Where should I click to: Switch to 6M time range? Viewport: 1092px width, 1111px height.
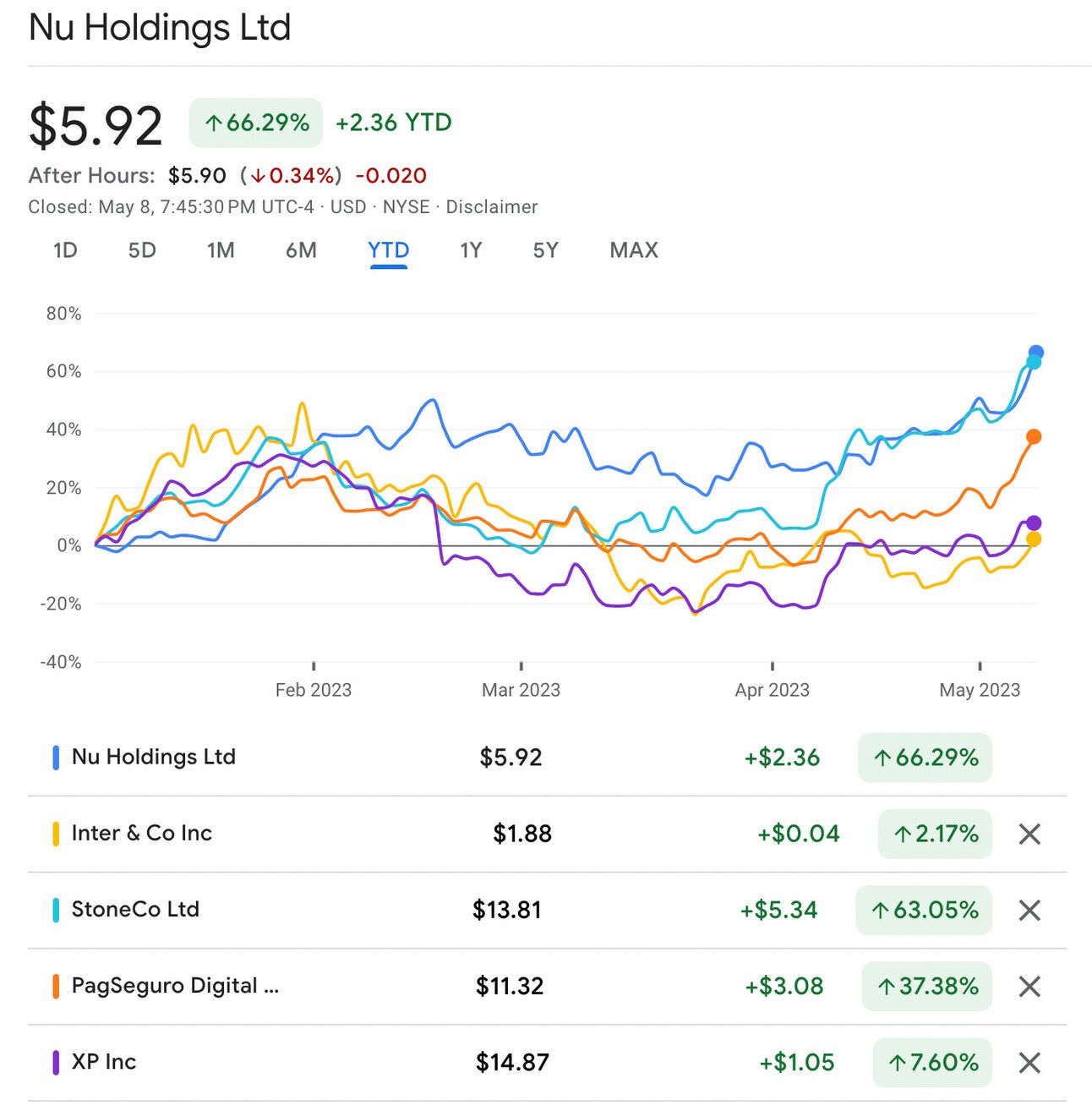pyautogui.click(x=301, y=250)
